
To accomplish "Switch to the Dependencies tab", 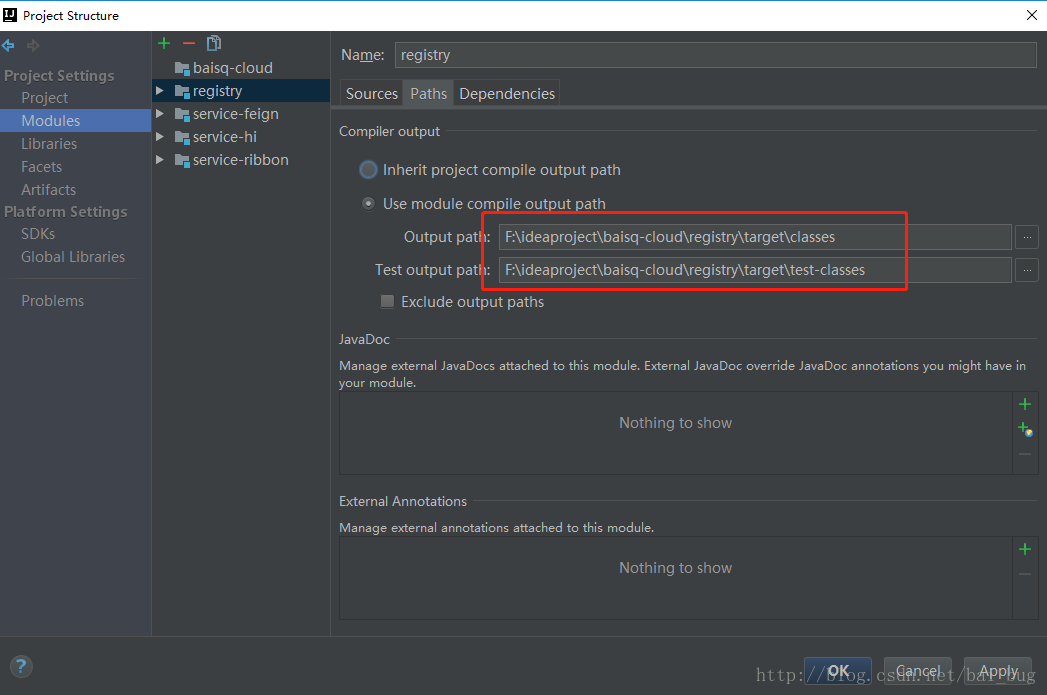I will (x=507, y=93).
